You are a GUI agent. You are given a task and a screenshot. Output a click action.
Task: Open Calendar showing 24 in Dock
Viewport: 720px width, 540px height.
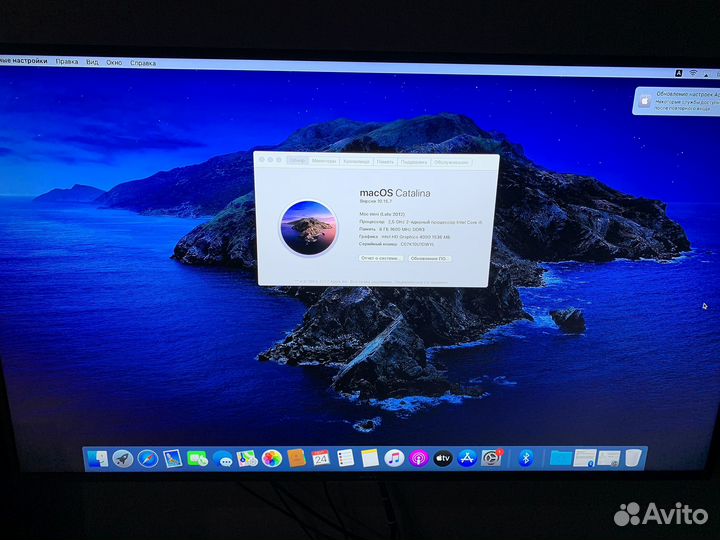(321, 458)
